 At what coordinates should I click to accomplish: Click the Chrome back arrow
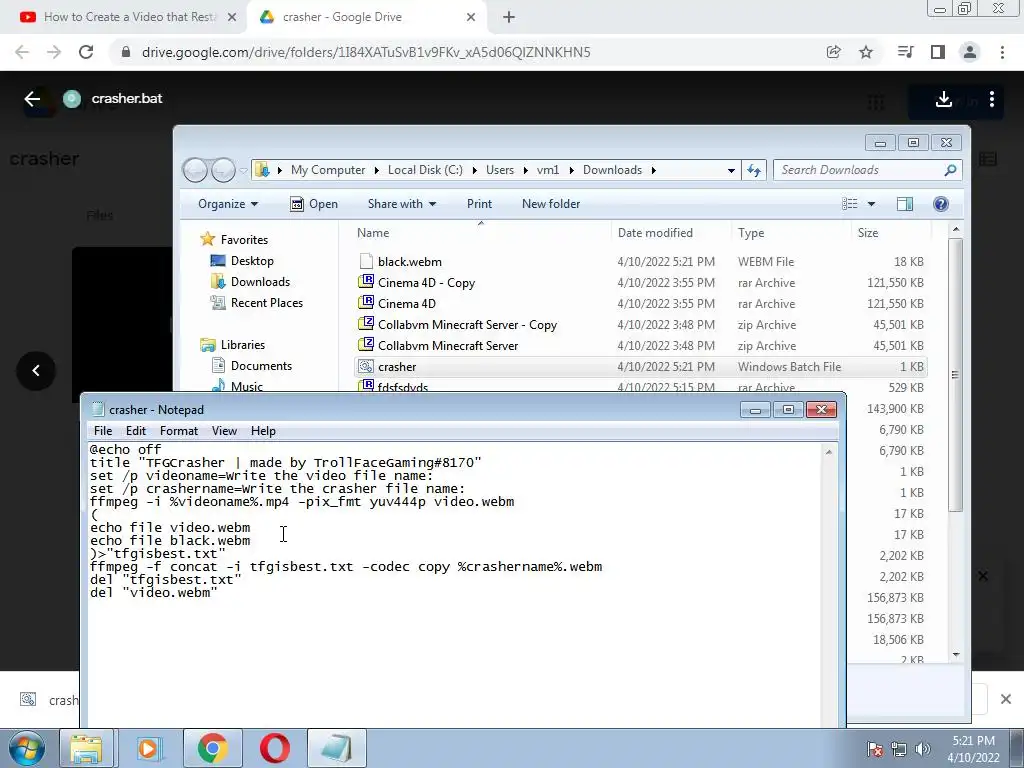(x=22, y=52)
